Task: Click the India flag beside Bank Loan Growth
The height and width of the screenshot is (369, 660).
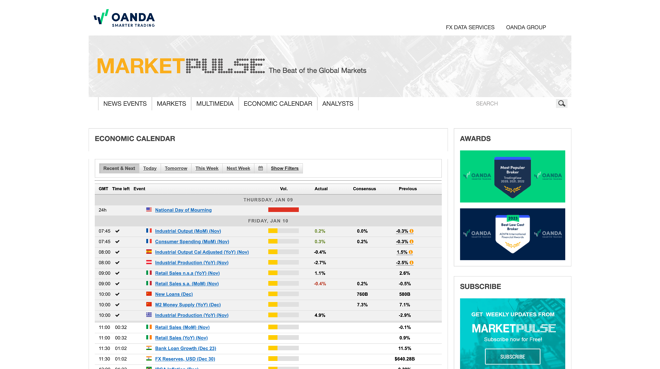Action: (149, 348)
